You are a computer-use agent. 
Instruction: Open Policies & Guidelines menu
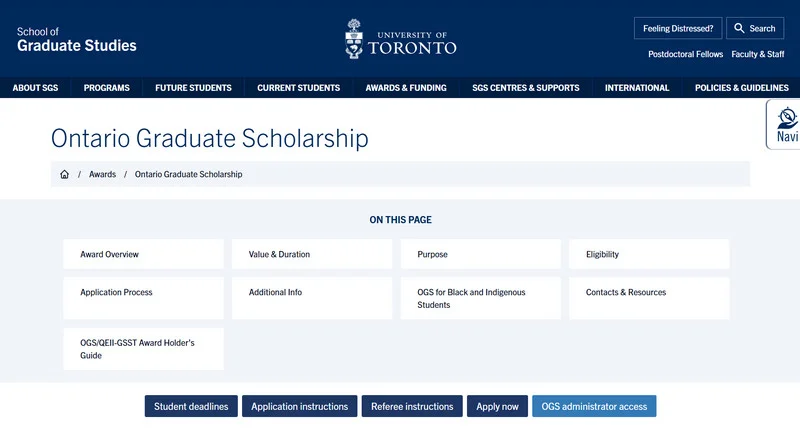741,88
